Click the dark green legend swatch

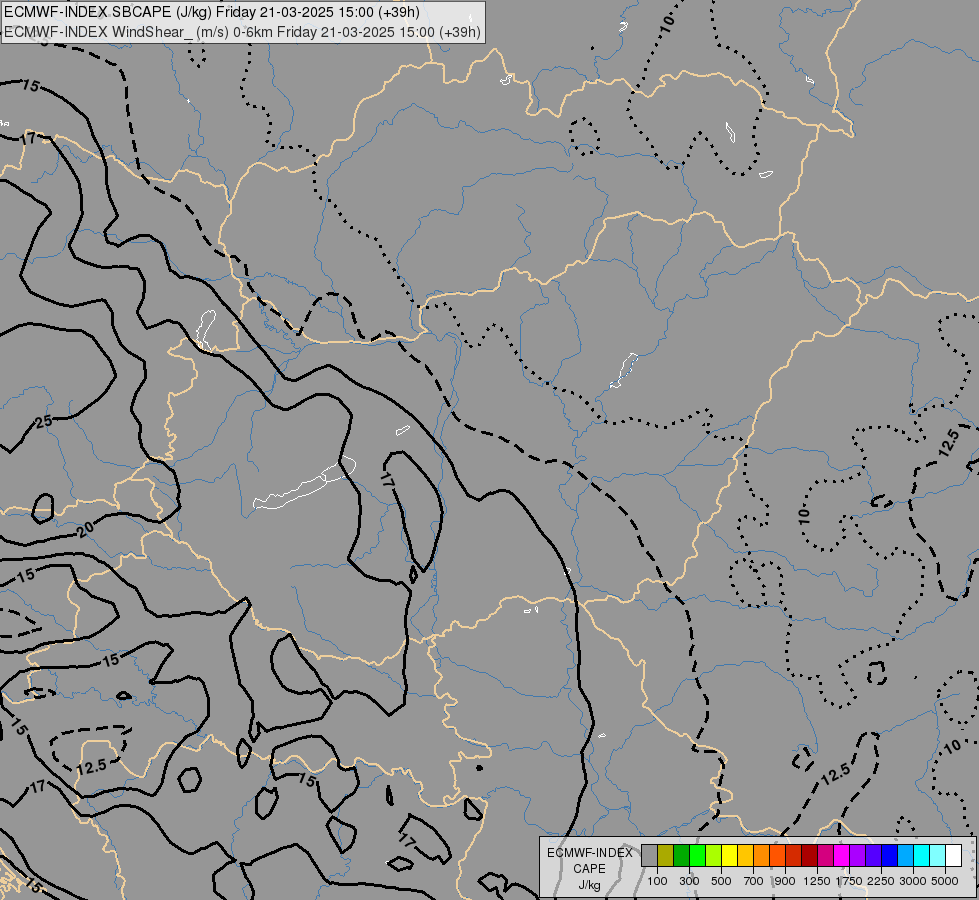pyautogui.click(x=681, y=855)
